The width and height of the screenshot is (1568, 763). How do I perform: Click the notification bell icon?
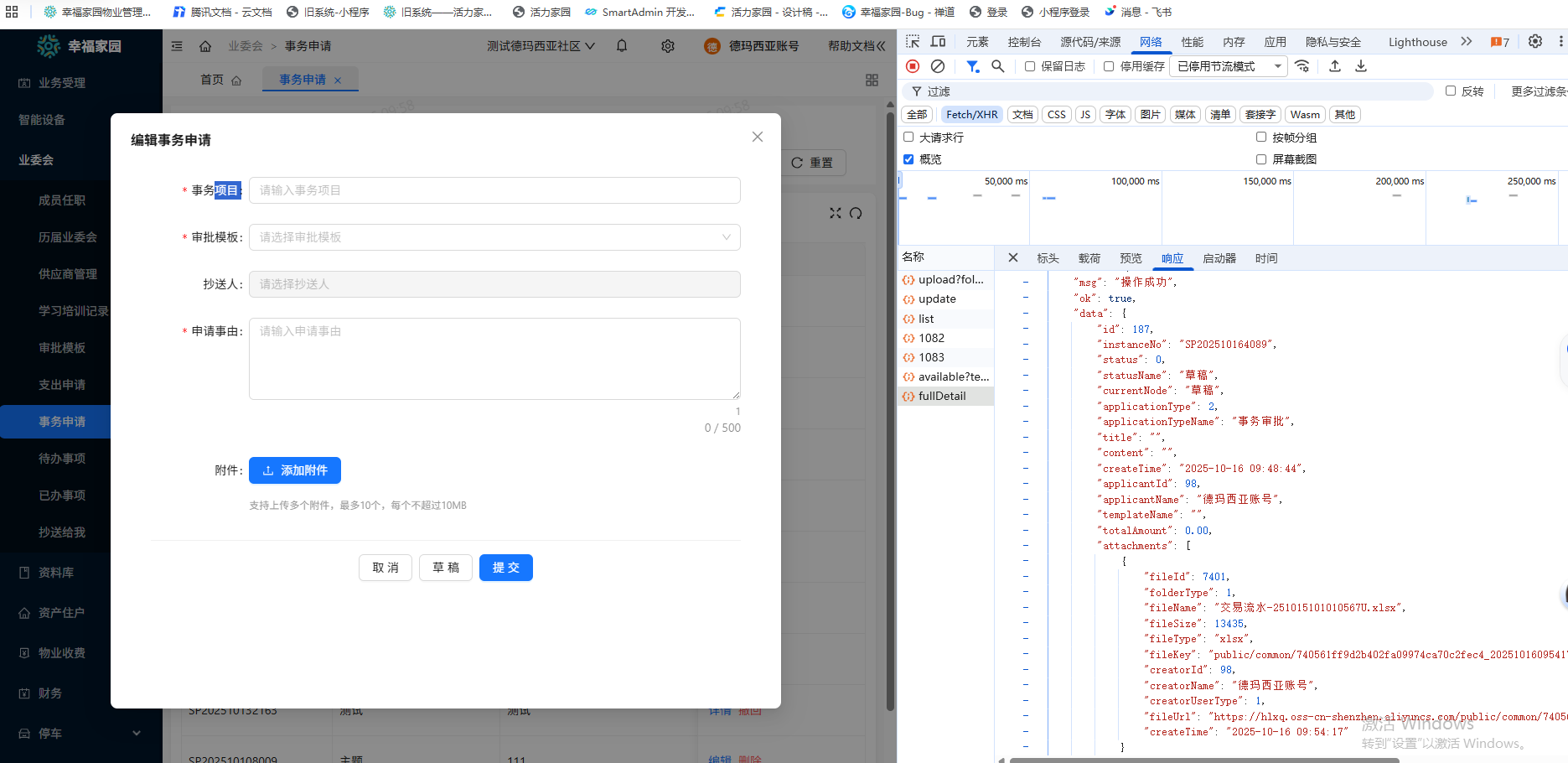pyautogui.click(x=622, y=46)
